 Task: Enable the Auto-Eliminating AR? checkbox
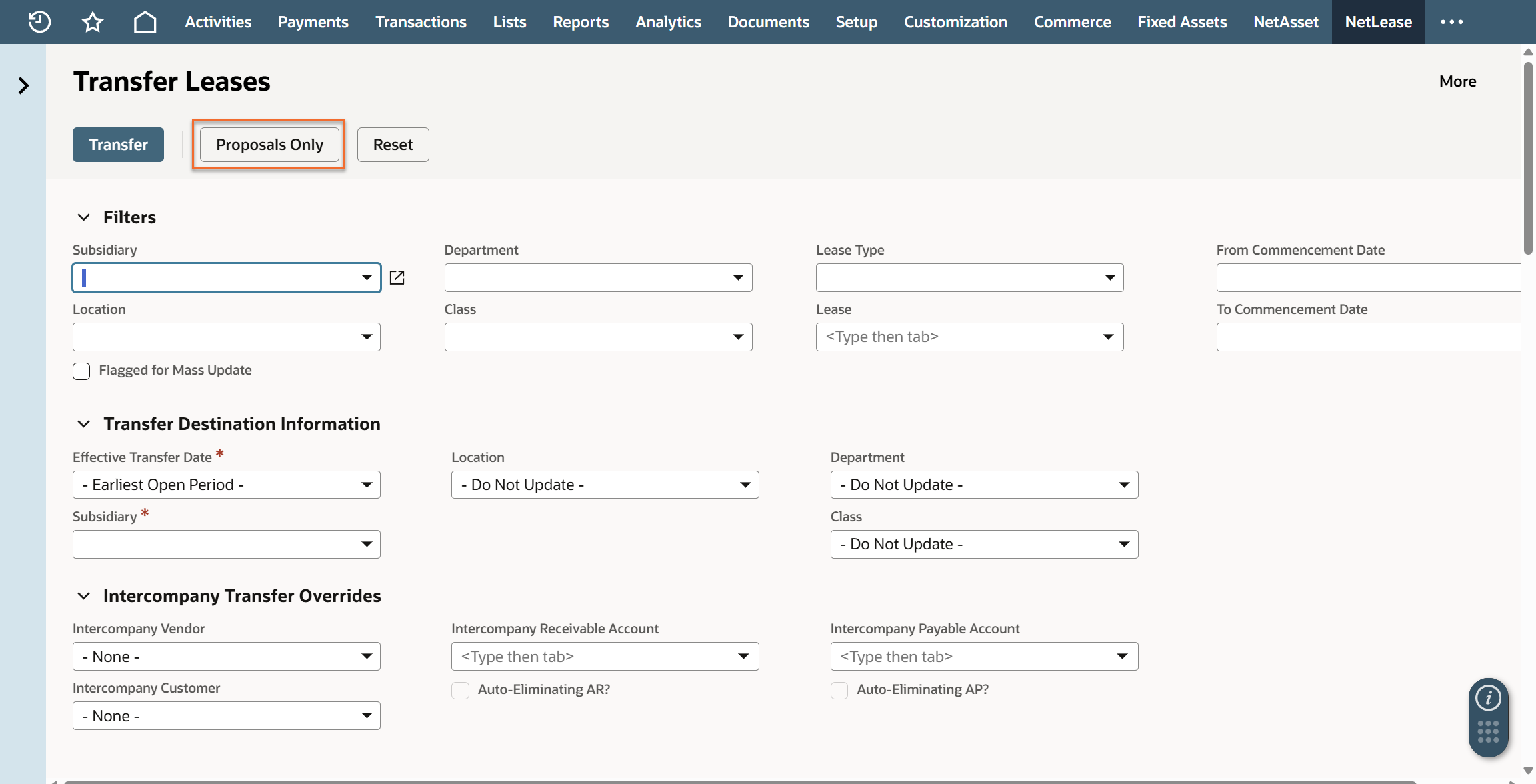click(460, 690)
